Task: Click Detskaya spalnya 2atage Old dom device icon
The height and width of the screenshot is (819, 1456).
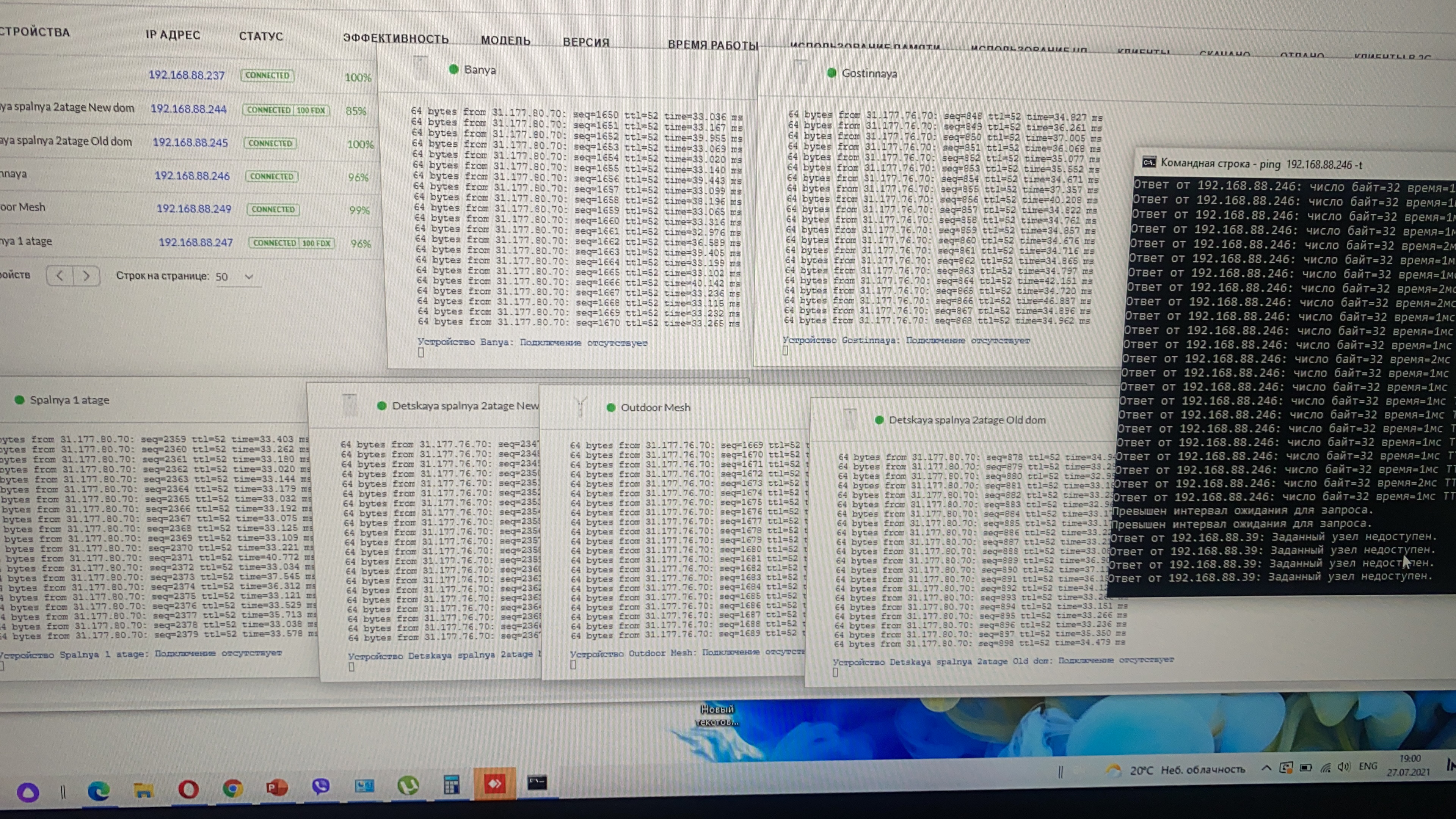Action: coord(849,419)
